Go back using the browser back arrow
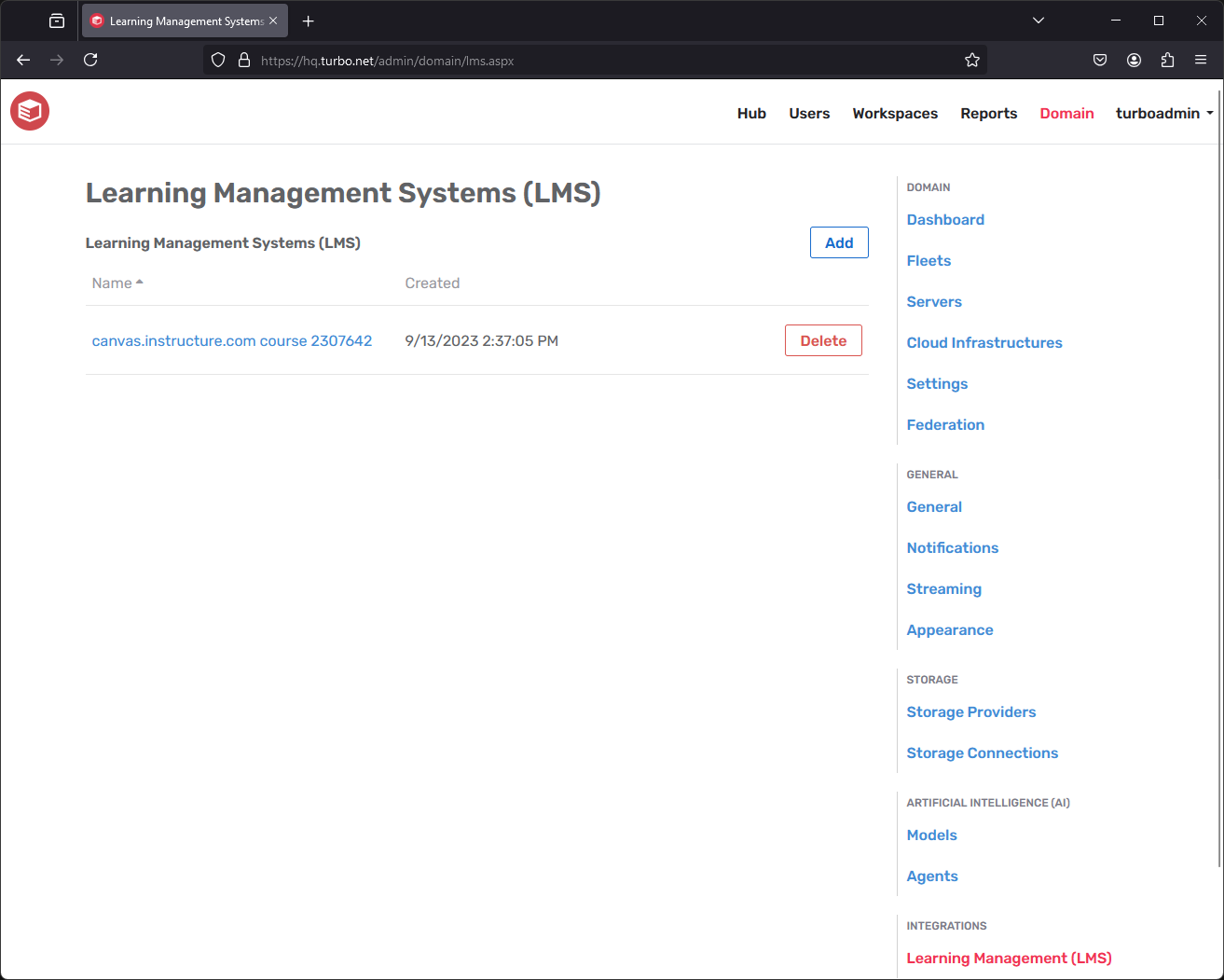The height and width of the screenshot is (980, 1224). 22,60
